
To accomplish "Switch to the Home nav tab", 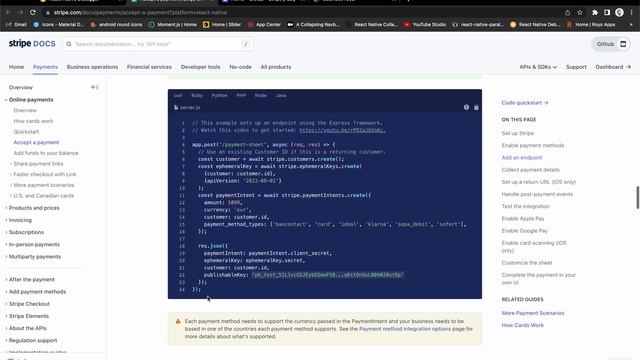I will coord(16,67).
